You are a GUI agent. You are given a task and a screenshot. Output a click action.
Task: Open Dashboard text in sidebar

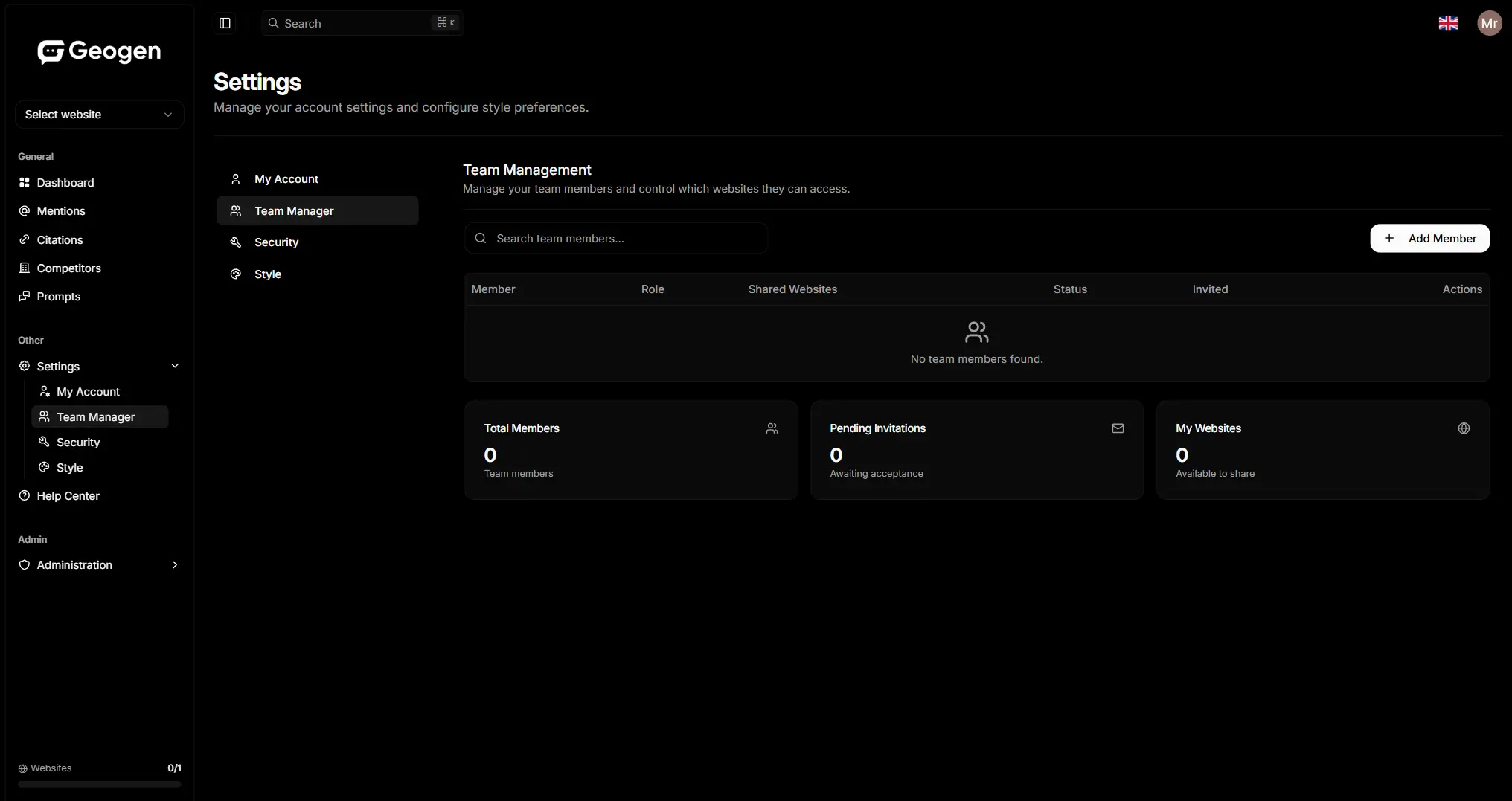click(65, 182)
